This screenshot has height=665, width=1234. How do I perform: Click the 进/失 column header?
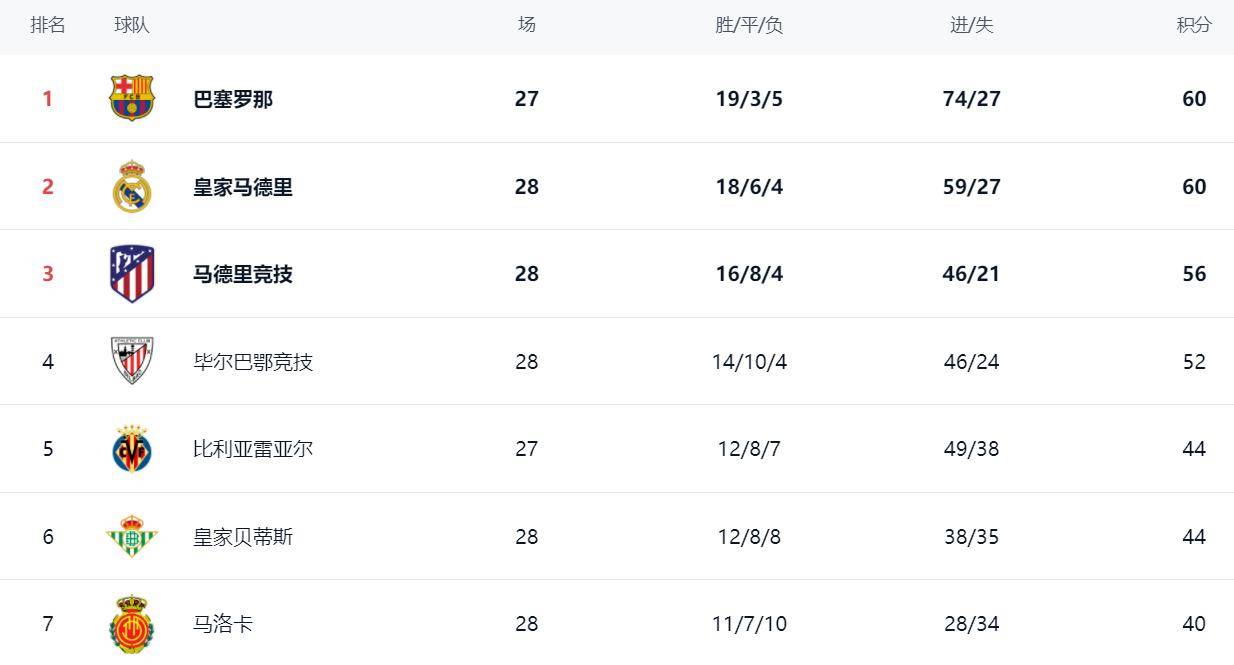[972, 25]
